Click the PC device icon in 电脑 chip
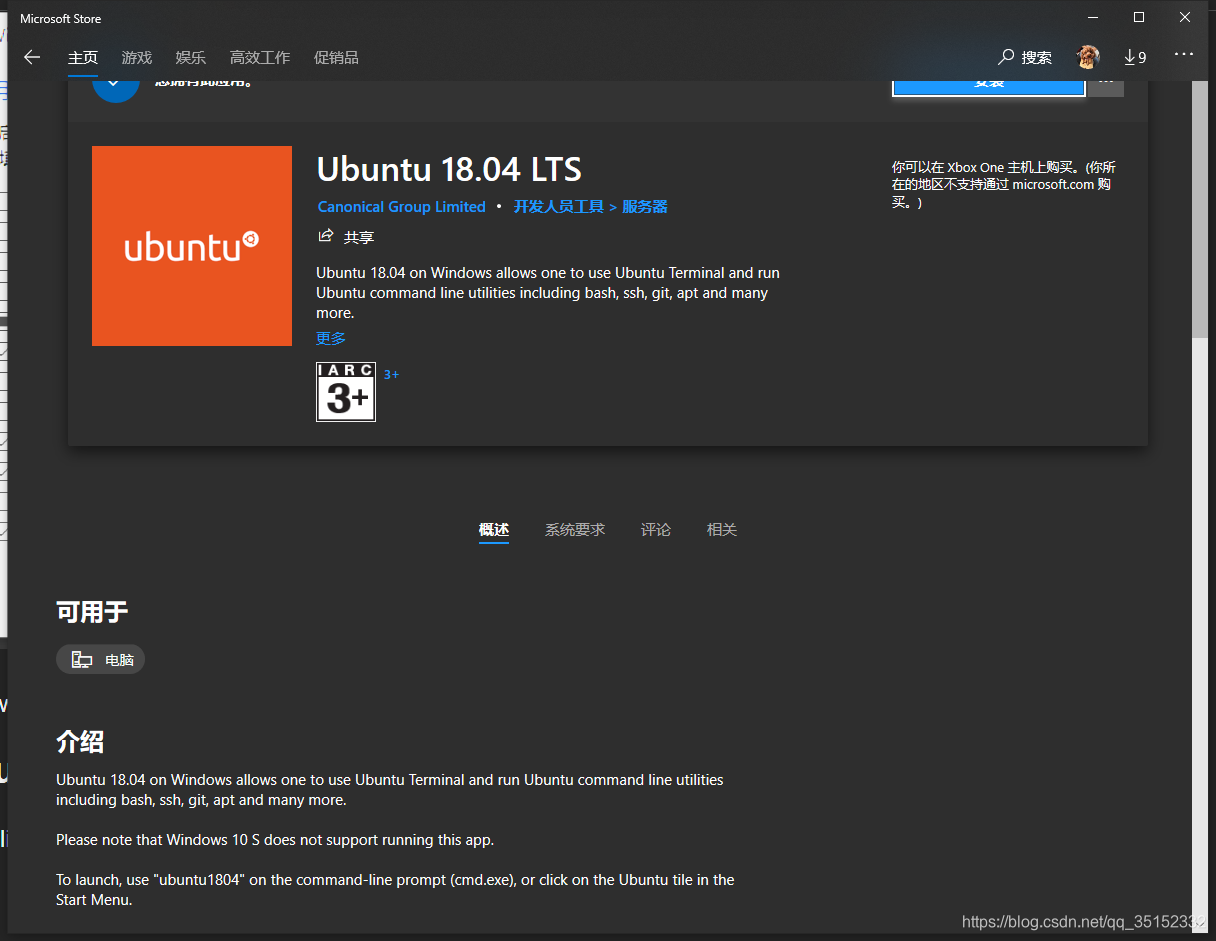1216x941 pixels. 82,660
